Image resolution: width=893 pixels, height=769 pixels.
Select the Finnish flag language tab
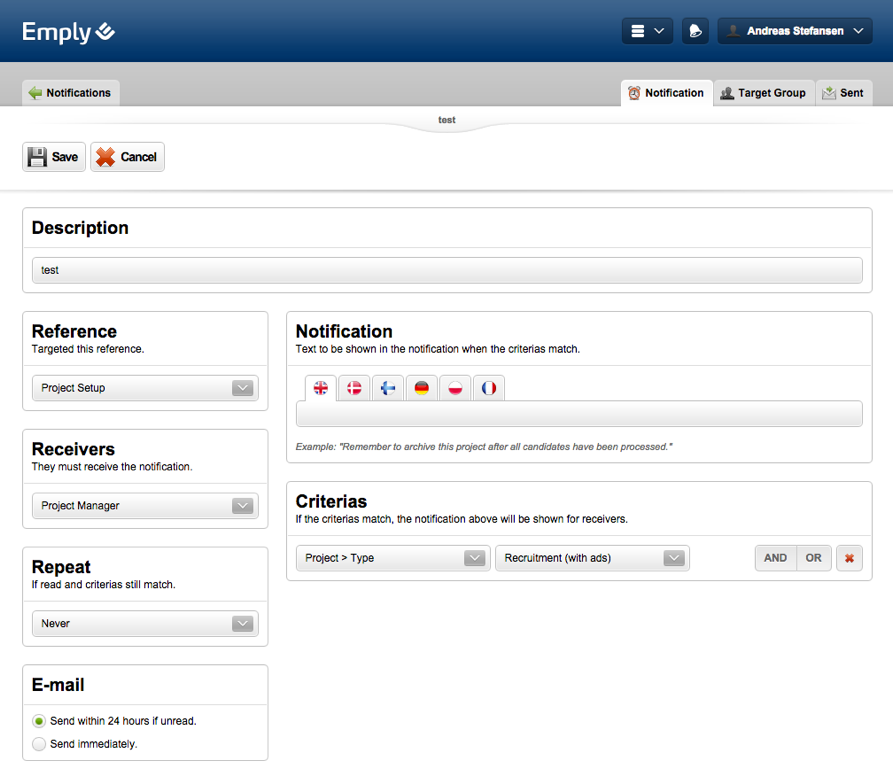point(388,388)
